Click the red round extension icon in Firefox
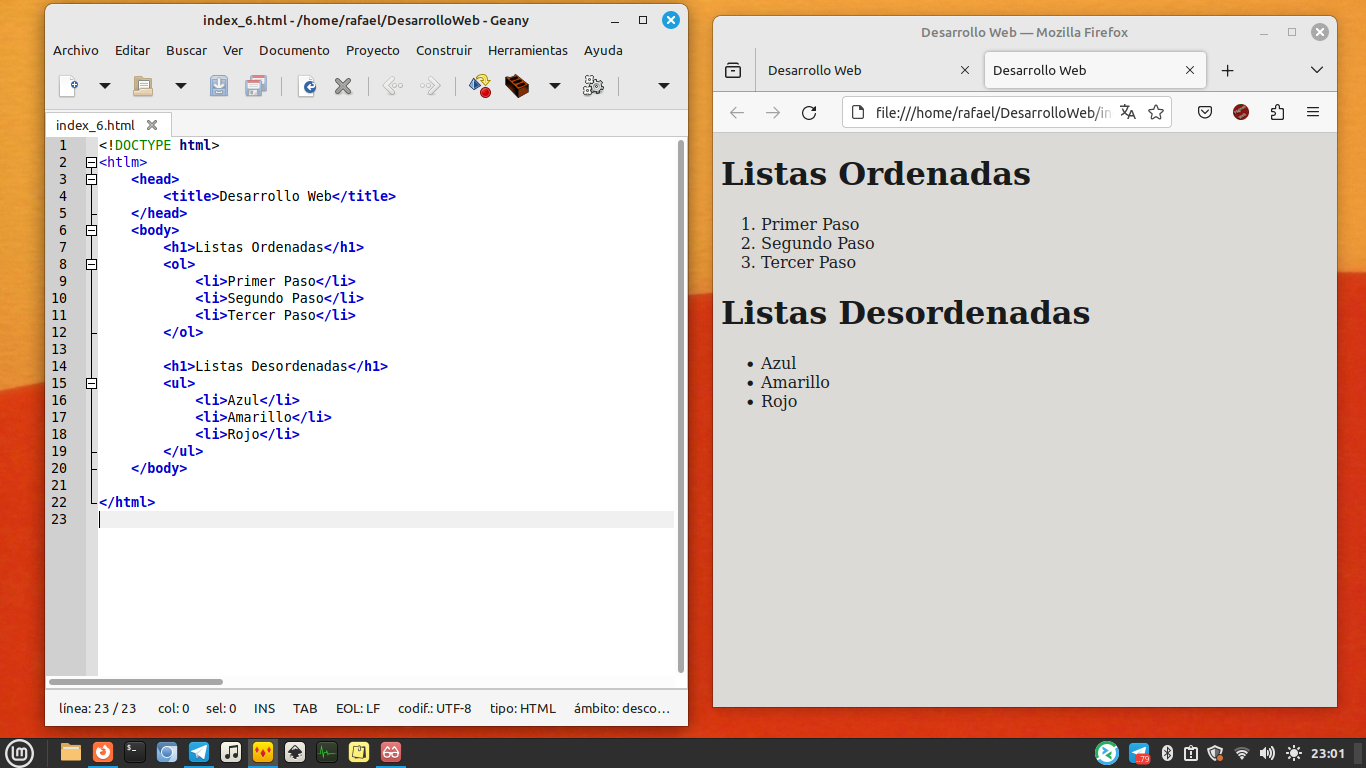The height and width of the screenshot is (768, 1366). [x=1241, y=112]
